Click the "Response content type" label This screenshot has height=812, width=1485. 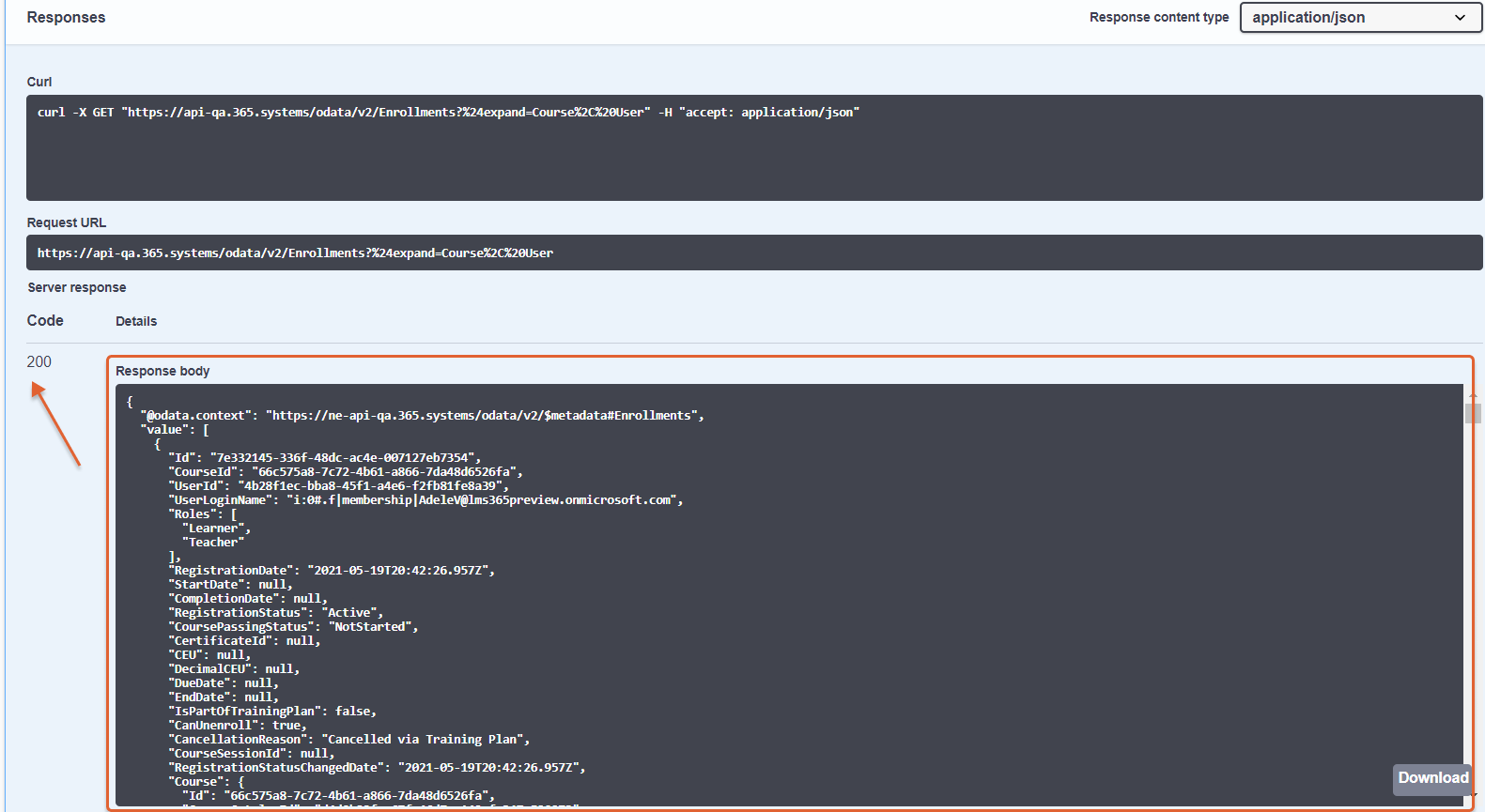(x=1159, y=18)
